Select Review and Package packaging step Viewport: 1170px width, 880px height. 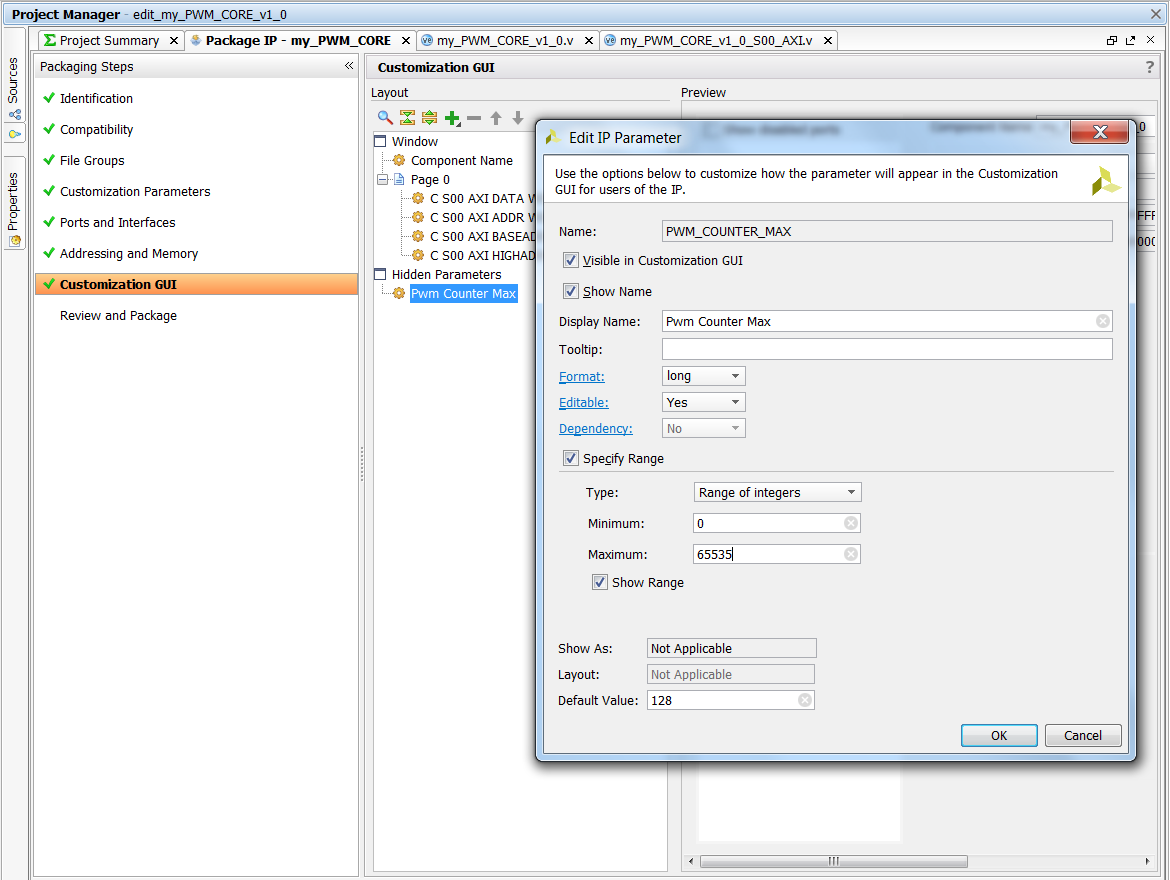(x=118, y=316)
